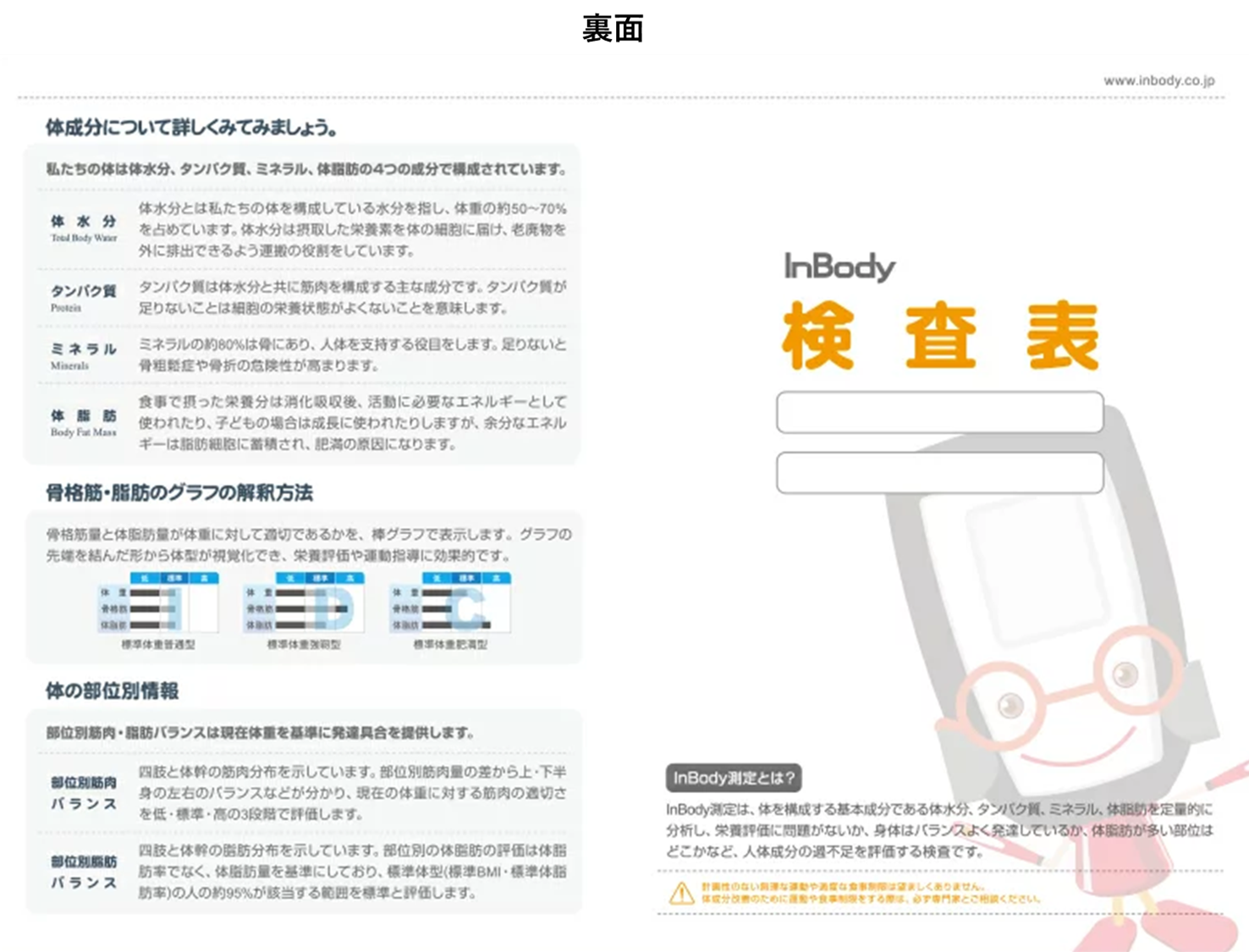
Task: Click the yellow warning triangle icon
Action: coord(681,893)
